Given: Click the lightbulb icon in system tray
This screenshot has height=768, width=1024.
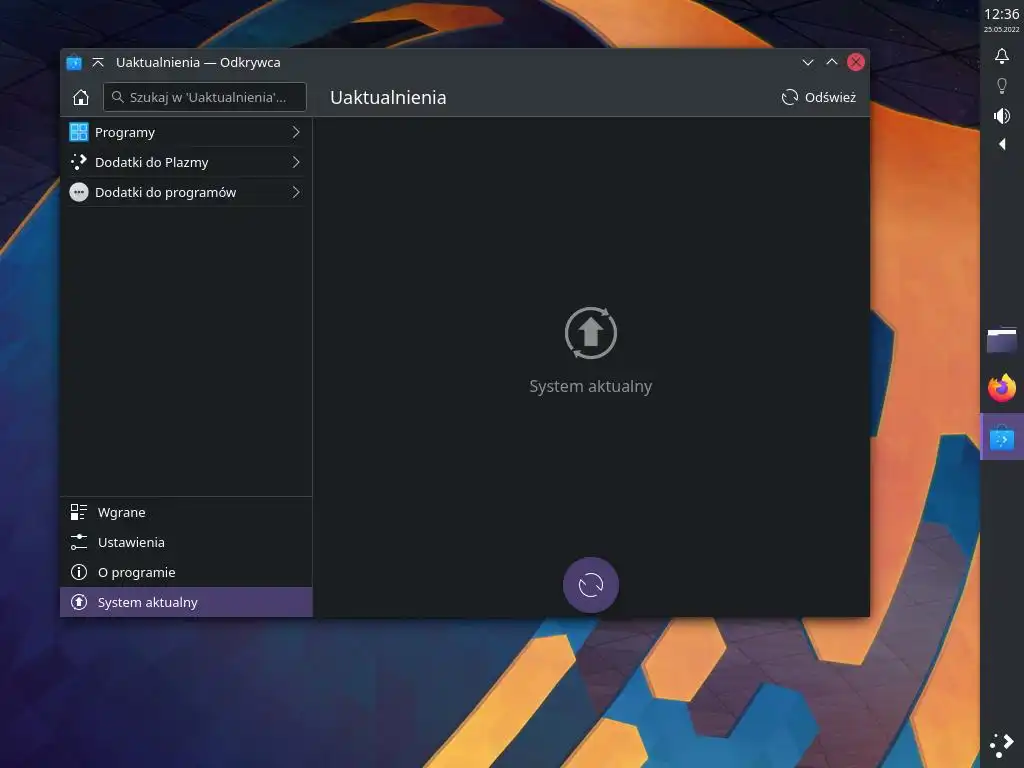Looking at the screenshot, I should tap(1002, 86).
